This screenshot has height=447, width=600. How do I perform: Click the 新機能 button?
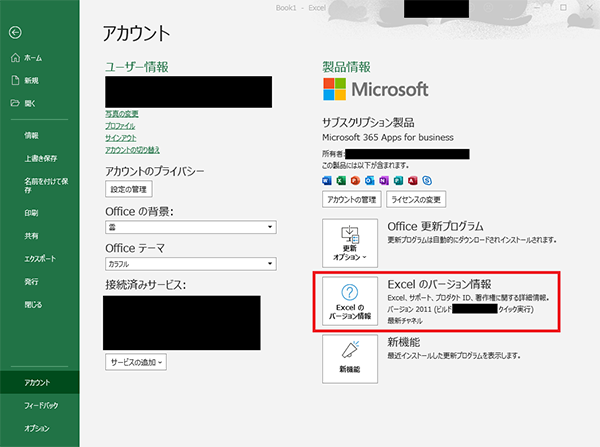pyautogui.click(x=350, y=359)
